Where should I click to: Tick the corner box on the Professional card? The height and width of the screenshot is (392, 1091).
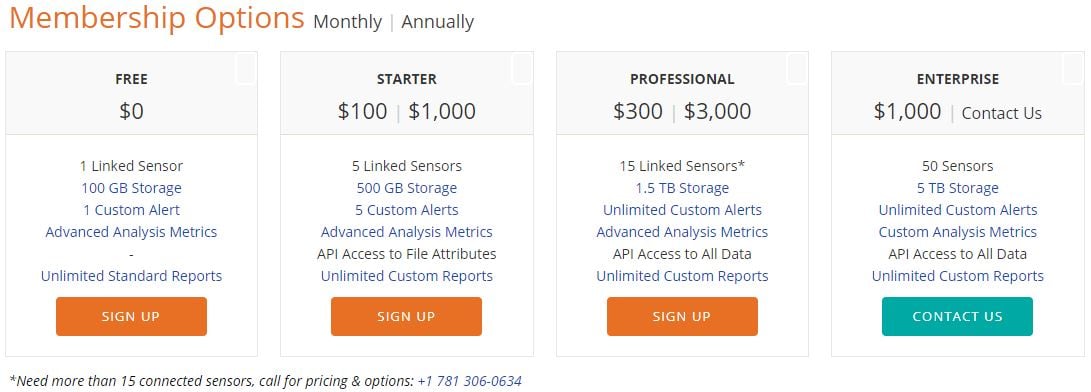click(x=797, y=70)
